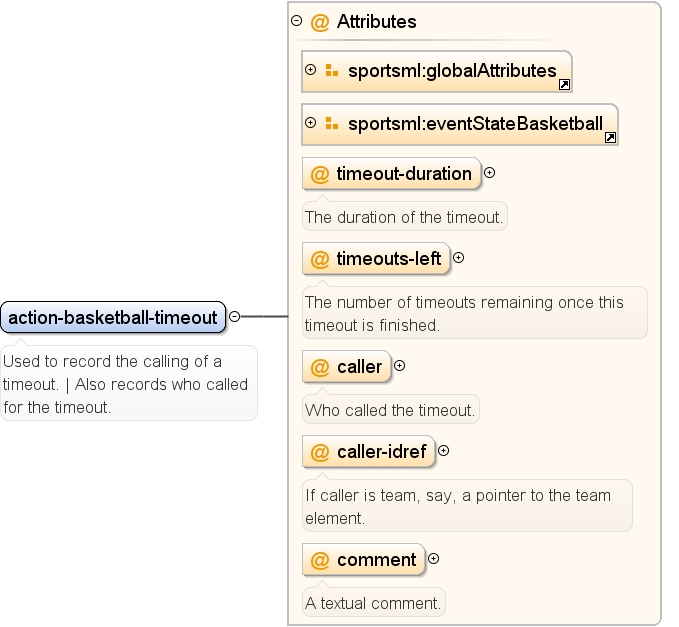The image size is (679, 627).
Task: Click the Attributes @ symbol icon
Action: click(320, 22)
